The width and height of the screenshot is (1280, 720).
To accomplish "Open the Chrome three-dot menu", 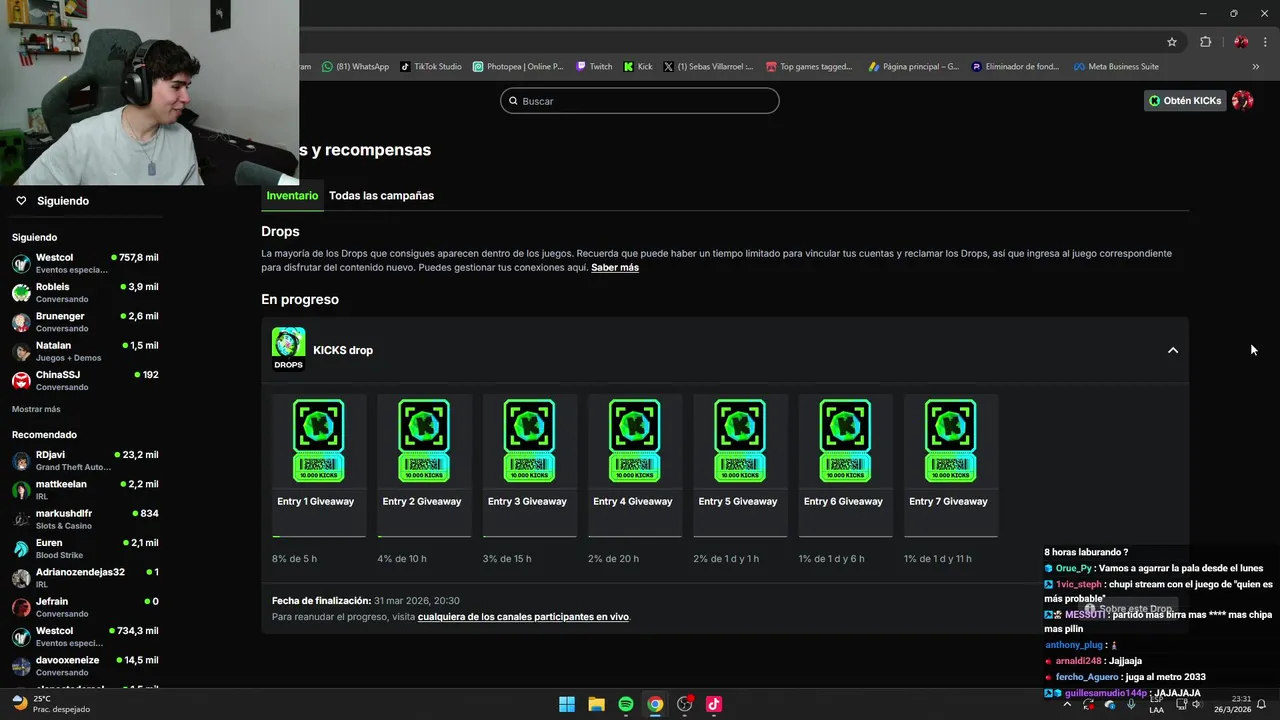I will 1265,42.
